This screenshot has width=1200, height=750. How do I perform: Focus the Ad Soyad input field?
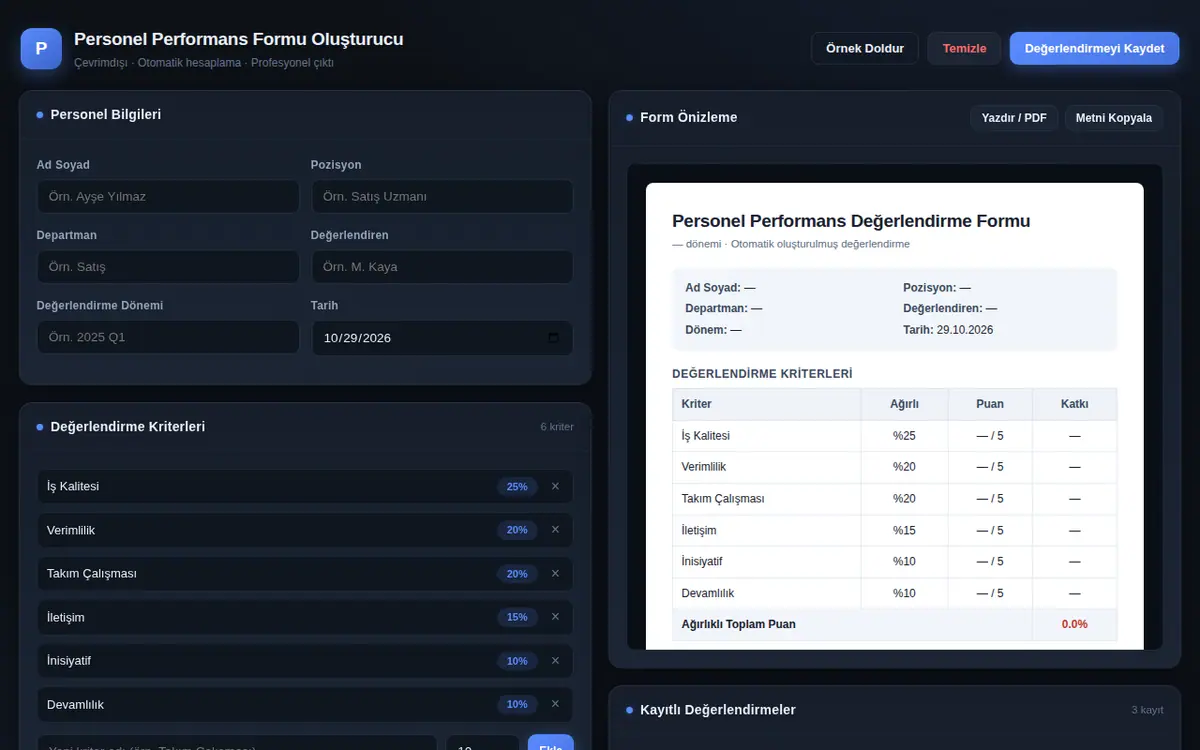[168, 196]
